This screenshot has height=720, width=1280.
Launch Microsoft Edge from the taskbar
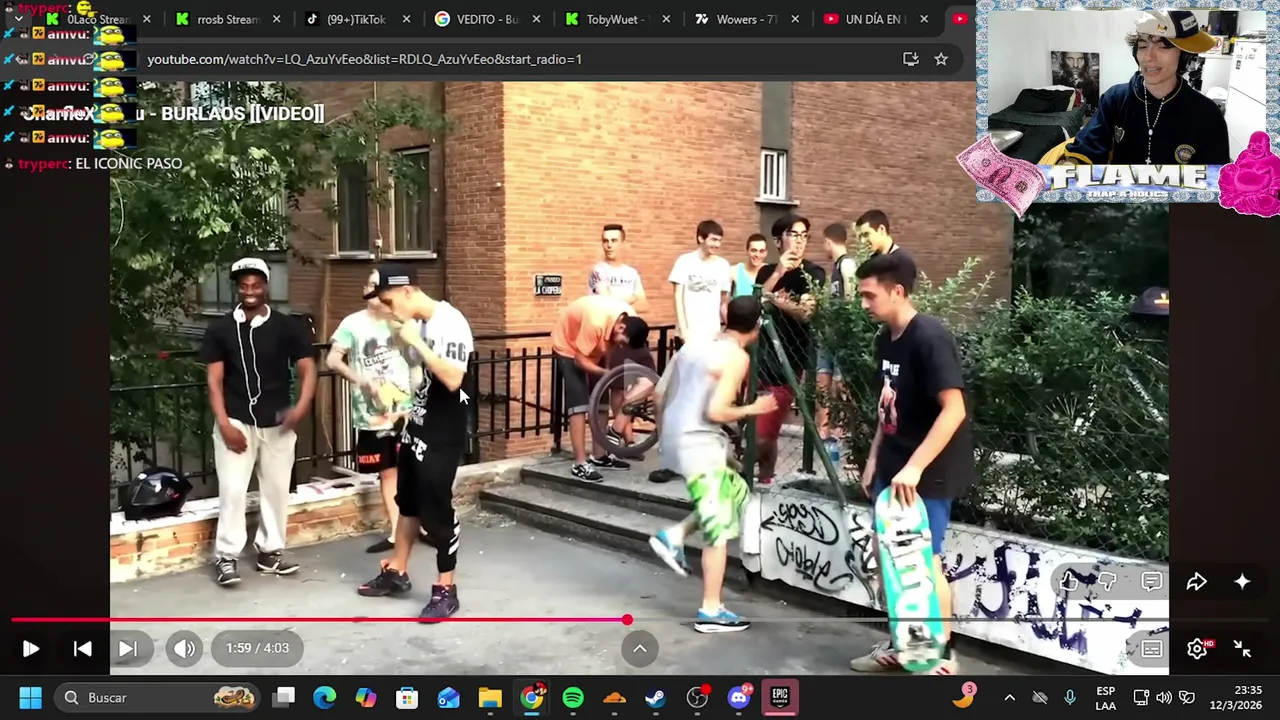[x=325, y=697]
